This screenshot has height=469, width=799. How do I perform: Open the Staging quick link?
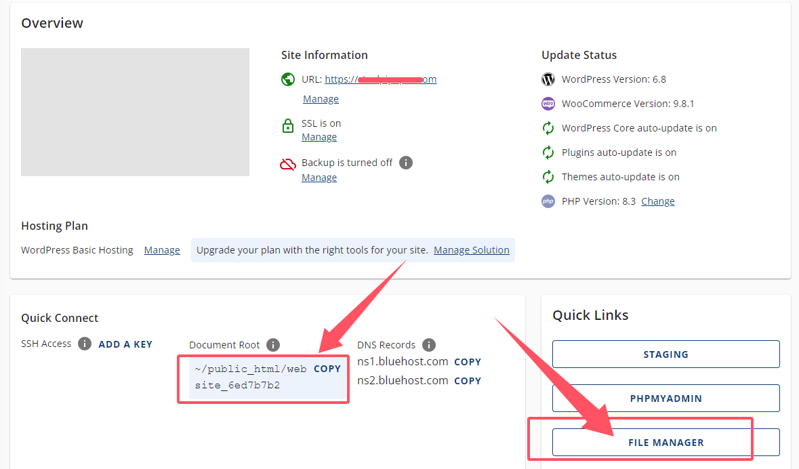point(665,354)
